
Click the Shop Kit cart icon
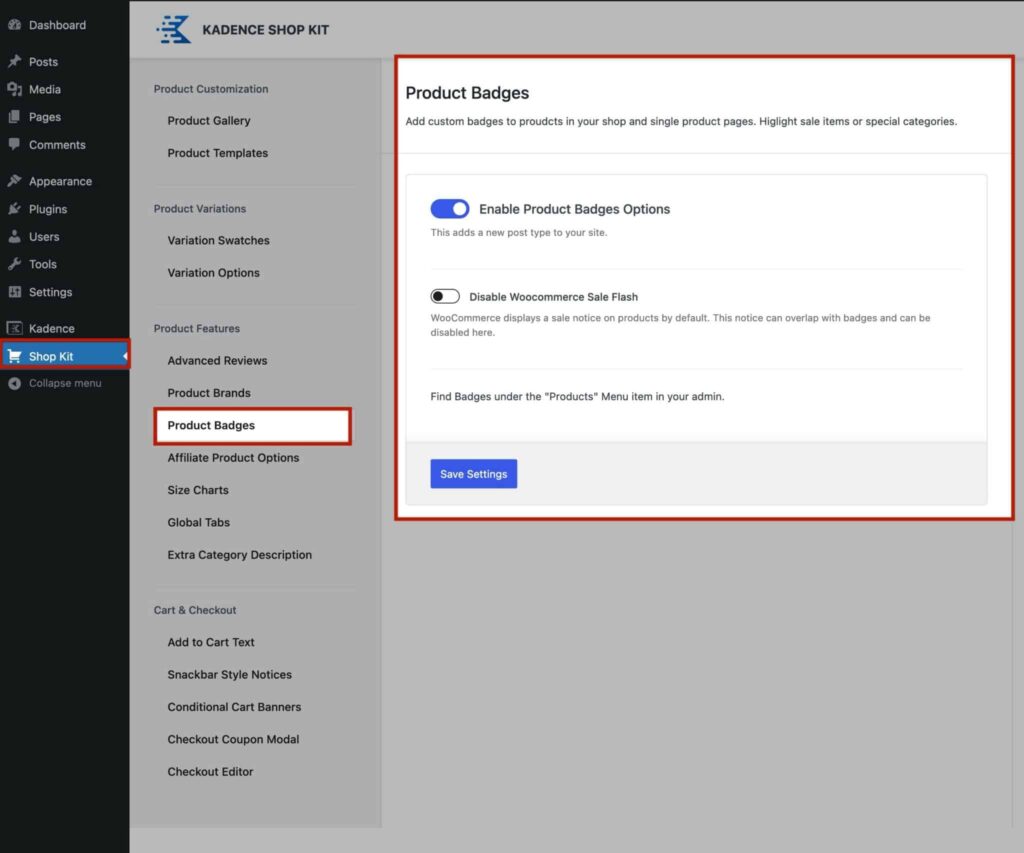pyautogui.click(x=14, y=356)
